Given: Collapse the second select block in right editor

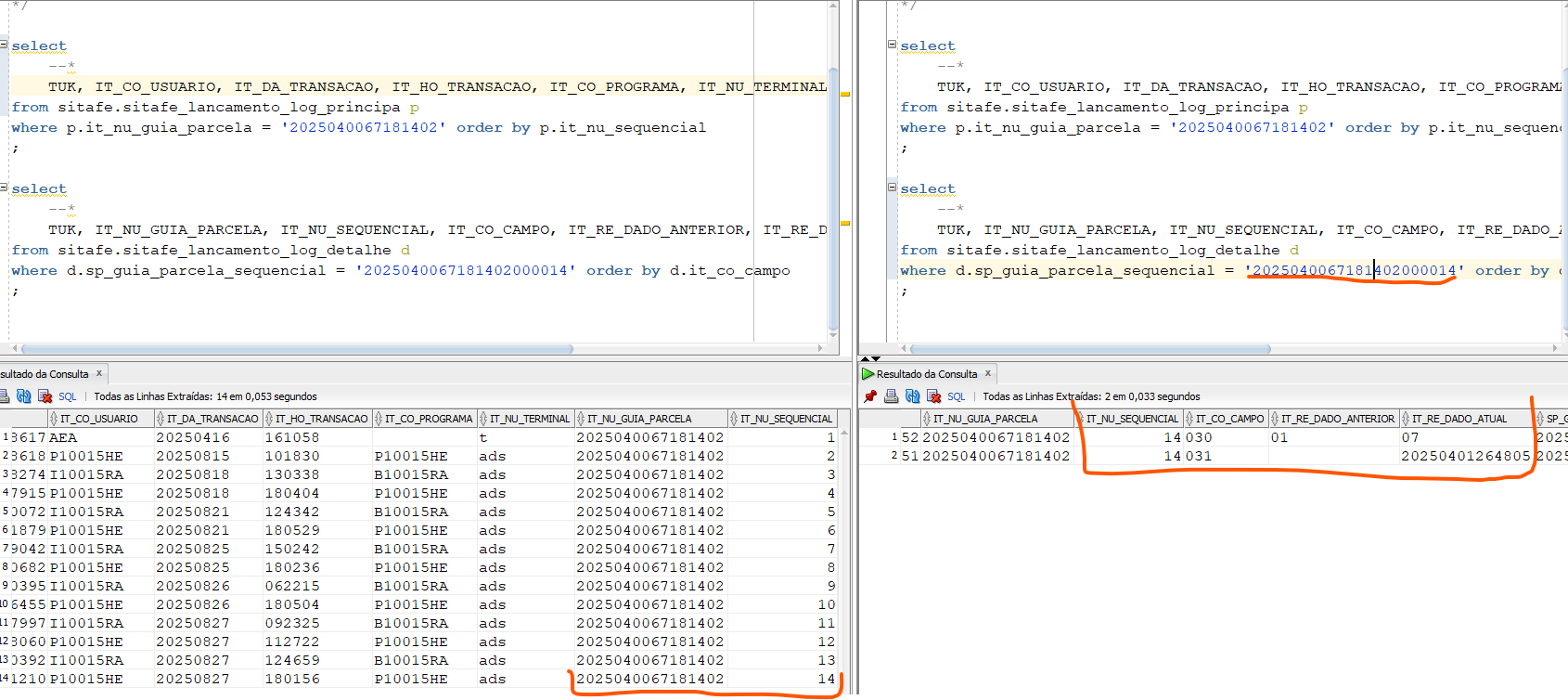Looking at the screenshot, I should pos(892,188).
